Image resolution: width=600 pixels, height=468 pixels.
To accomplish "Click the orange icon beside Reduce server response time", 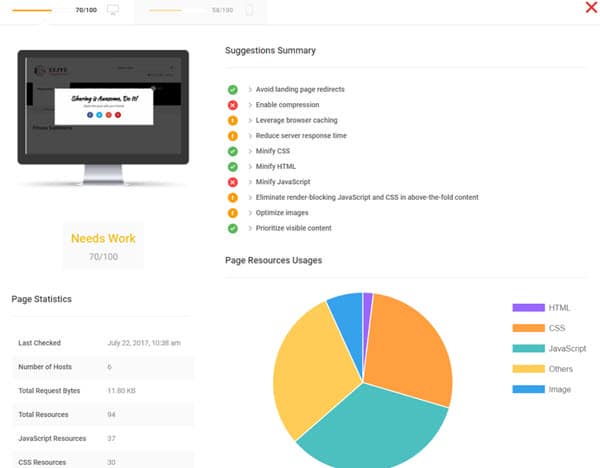I will (x=232, y=136).
